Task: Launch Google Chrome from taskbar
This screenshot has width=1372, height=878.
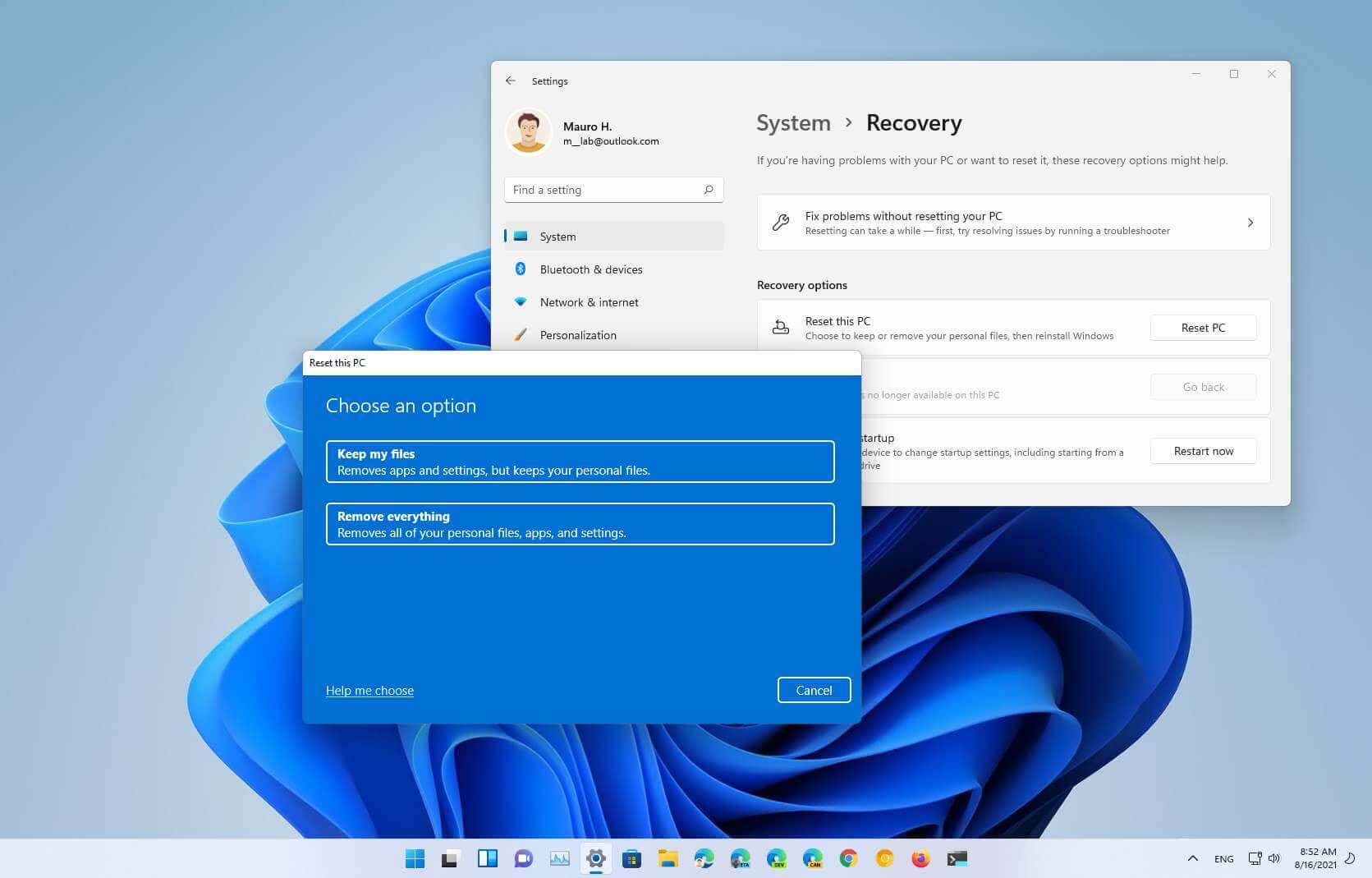Action: (848, 858)
